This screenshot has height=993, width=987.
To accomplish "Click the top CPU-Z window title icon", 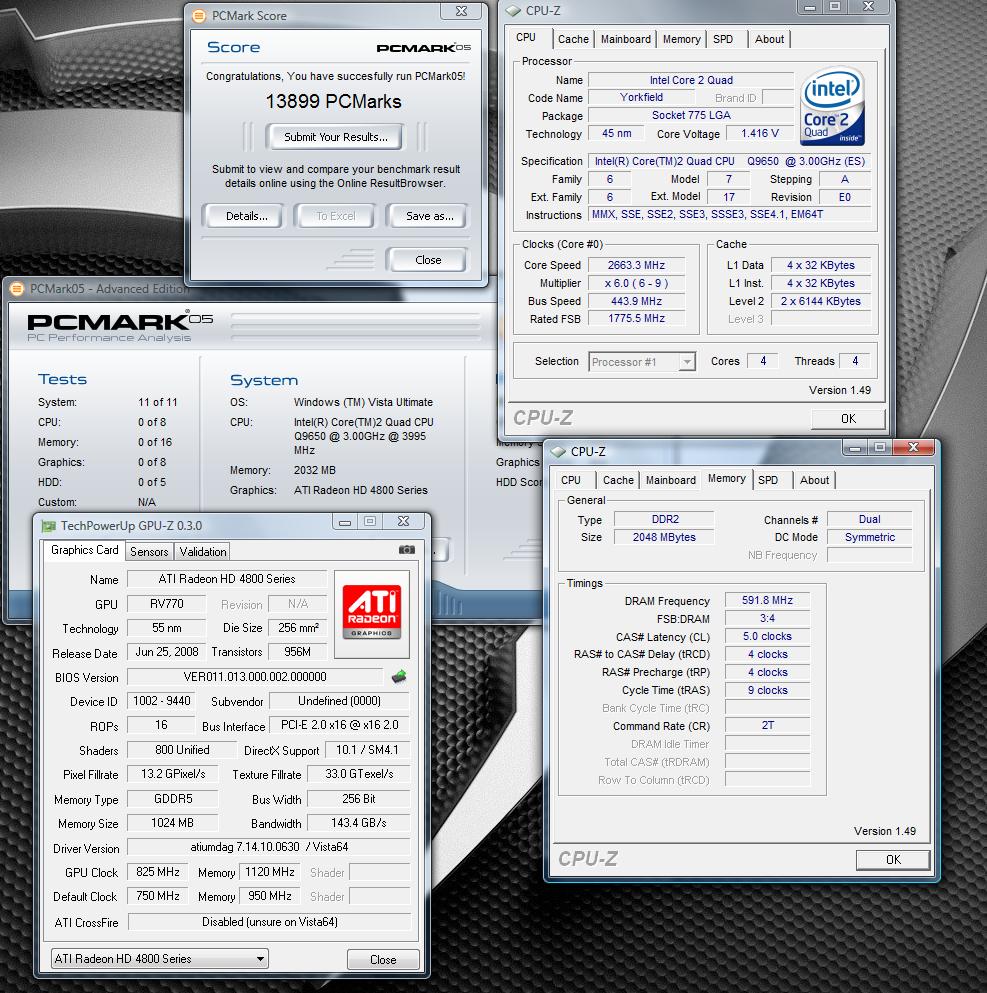I will click(513, 11).
